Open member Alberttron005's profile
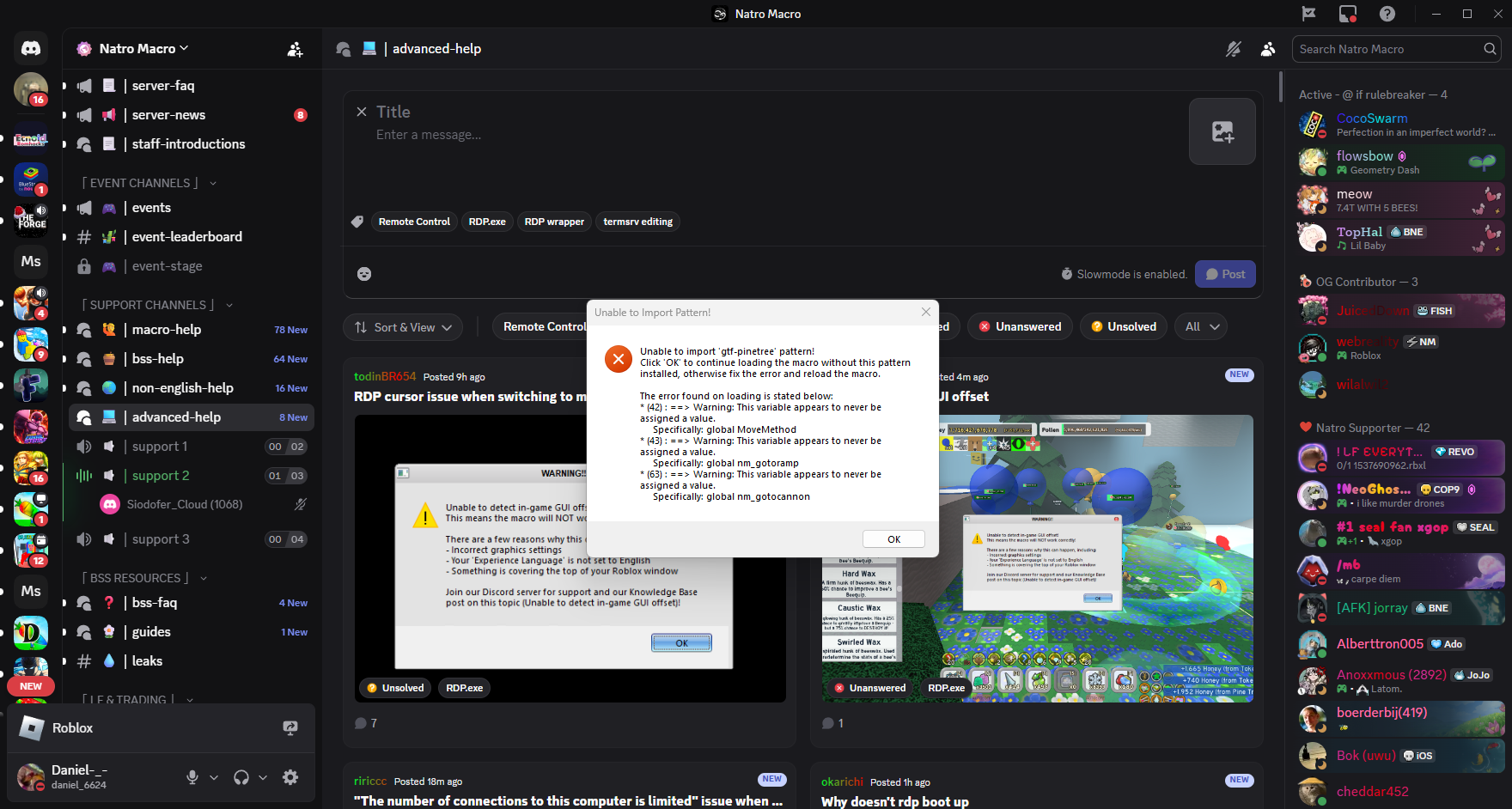This screenshot has height=809, width=1512. [1400, 644]
